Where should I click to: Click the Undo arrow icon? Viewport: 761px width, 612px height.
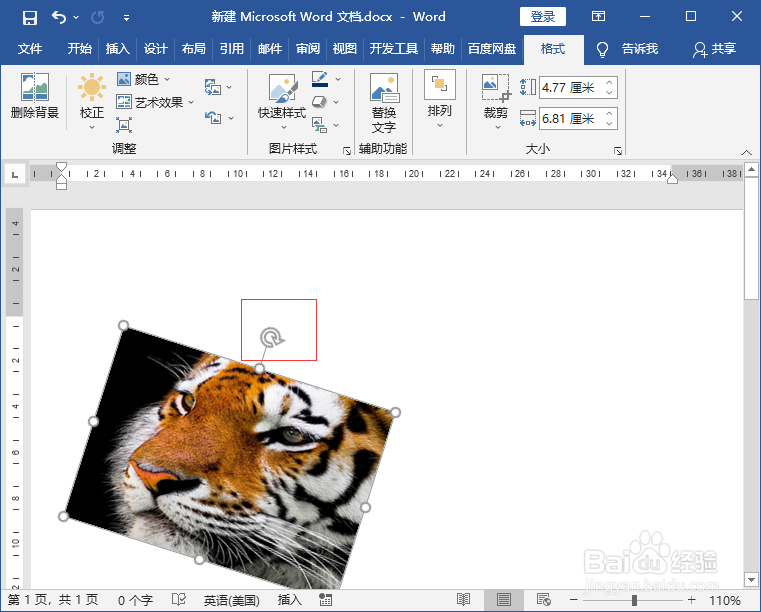pyautogui.click(x=59, y=17)
